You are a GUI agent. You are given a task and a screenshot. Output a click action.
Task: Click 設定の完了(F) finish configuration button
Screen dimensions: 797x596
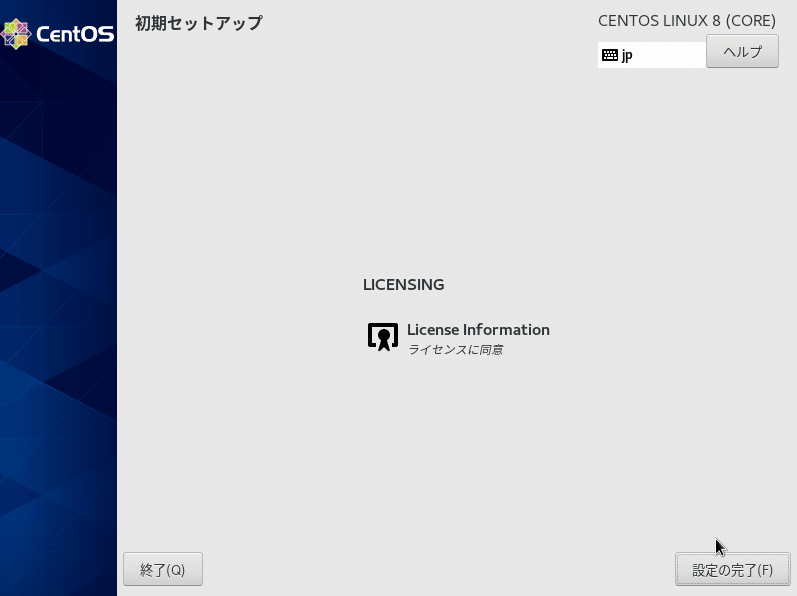click(732, 570)
